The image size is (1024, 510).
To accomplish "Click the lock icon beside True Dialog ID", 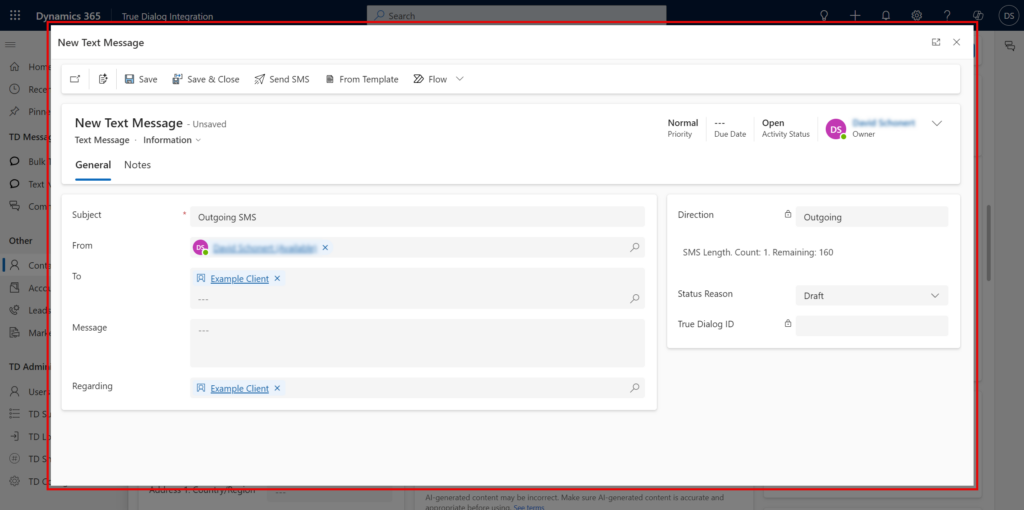I will [x=788, y=323].
